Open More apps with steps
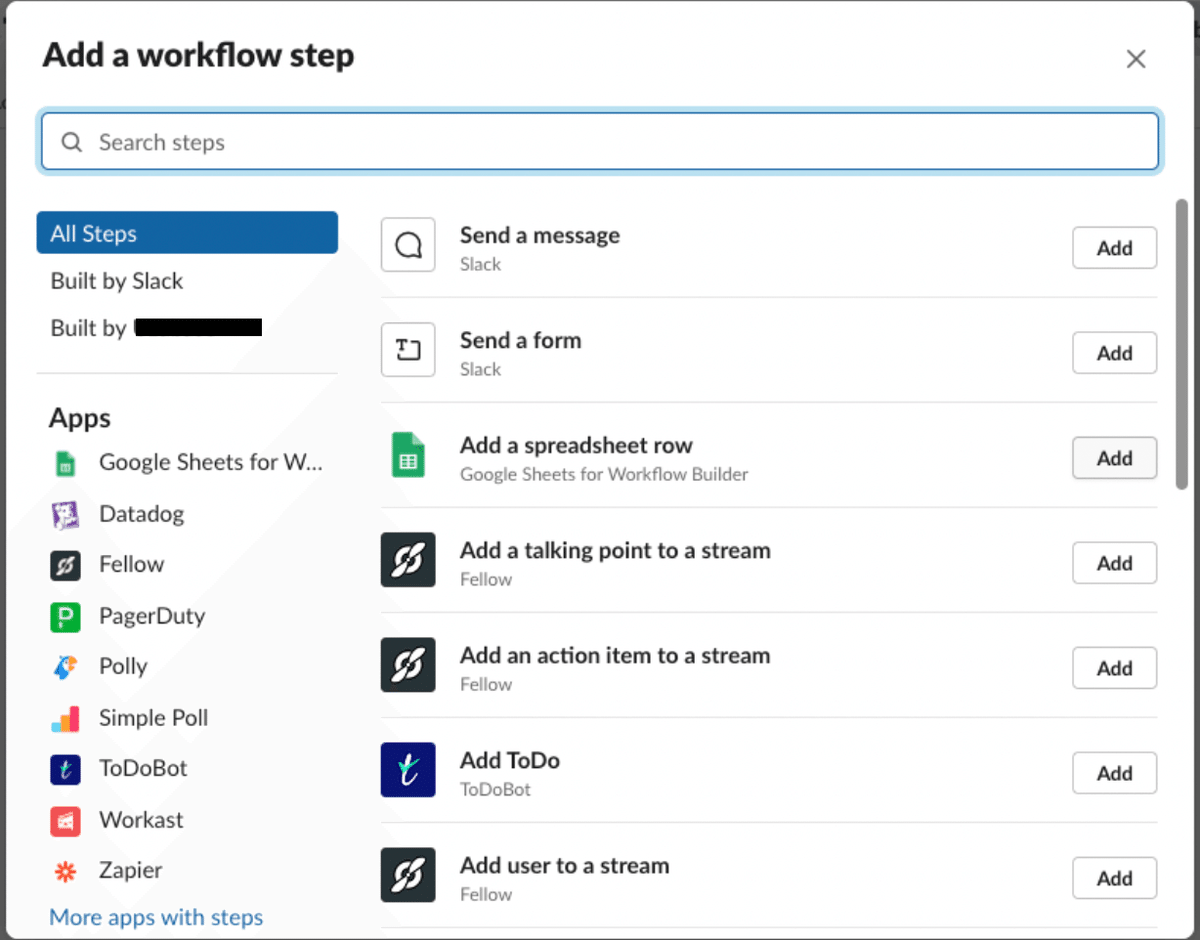1200x940 pixels. pyautogui.click(x=156, y=917)
